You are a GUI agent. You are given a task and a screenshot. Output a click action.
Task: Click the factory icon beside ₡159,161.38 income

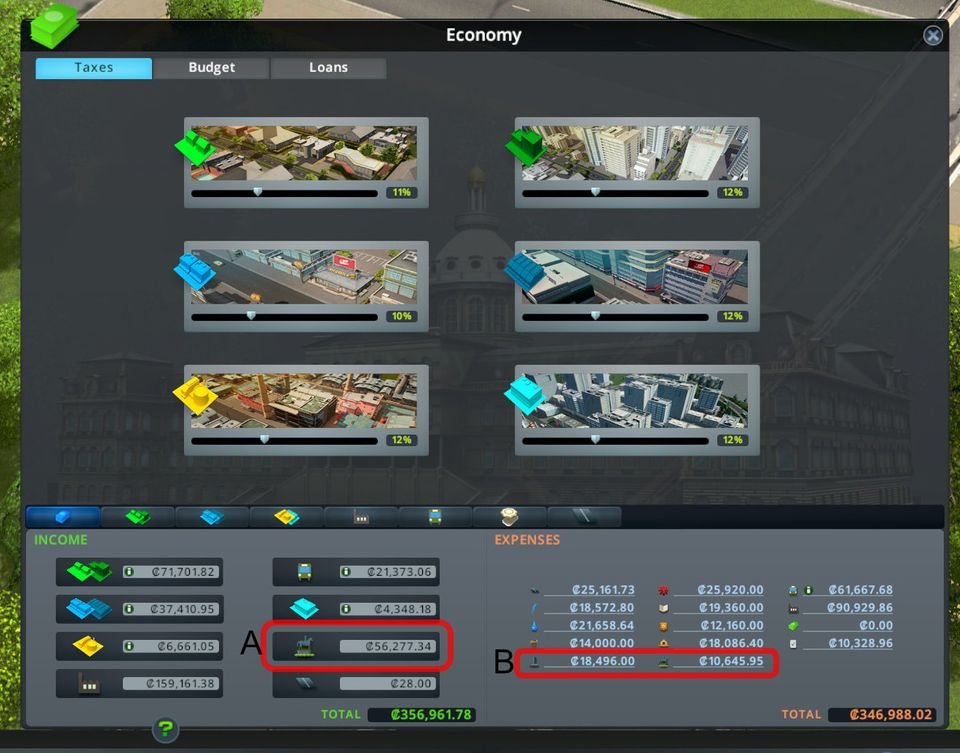tap(89, 684)
